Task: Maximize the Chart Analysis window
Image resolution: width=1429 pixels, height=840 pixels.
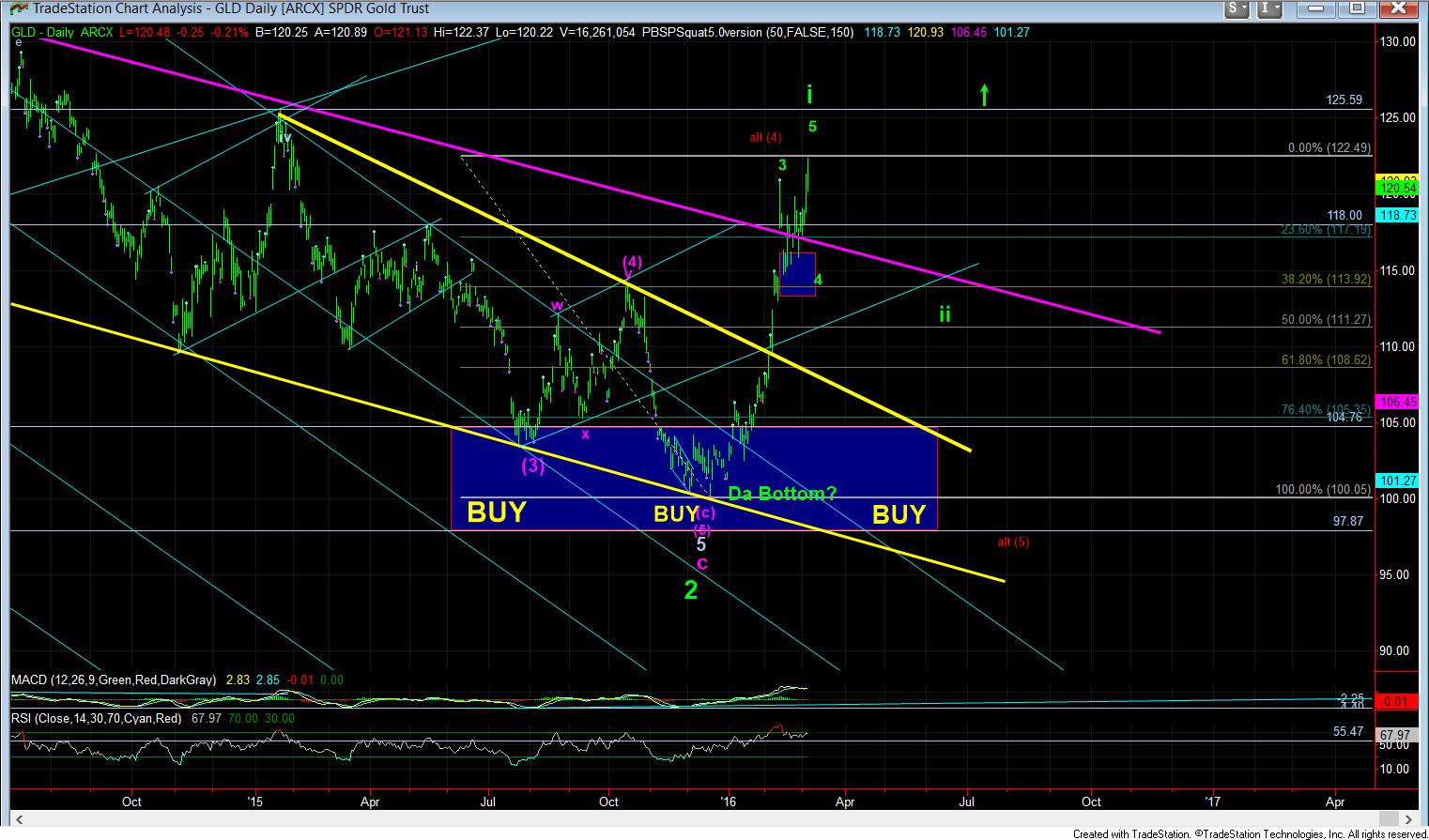Action: (x=1357, y=8)
